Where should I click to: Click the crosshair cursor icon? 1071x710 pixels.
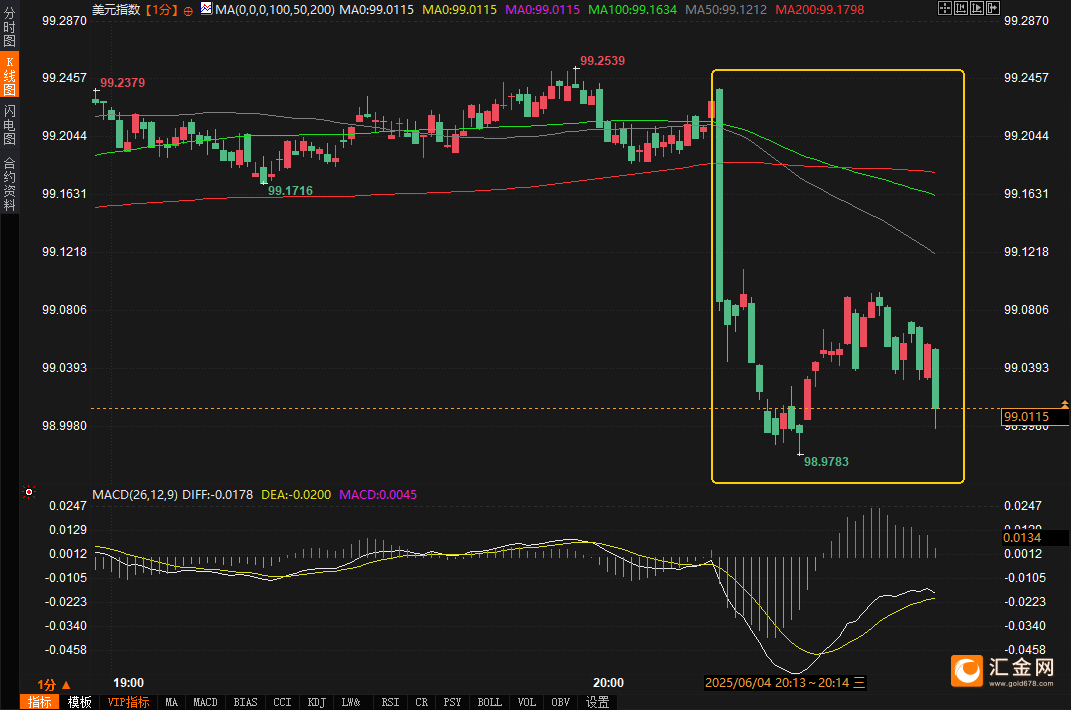tap(945, 8)
